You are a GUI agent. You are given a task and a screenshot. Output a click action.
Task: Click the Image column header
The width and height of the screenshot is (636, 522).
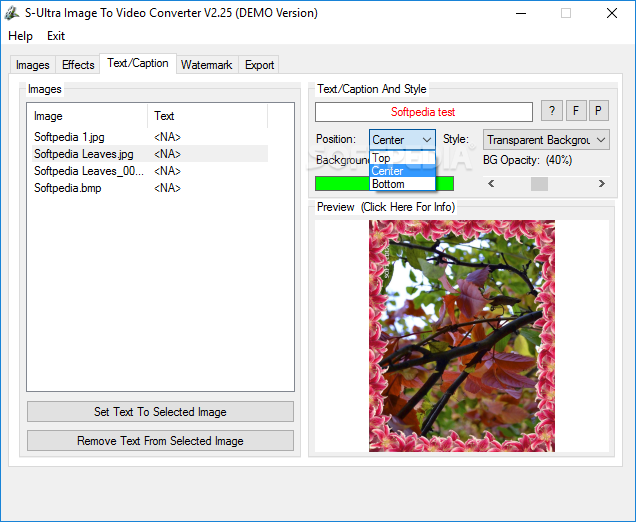[87, 116]
